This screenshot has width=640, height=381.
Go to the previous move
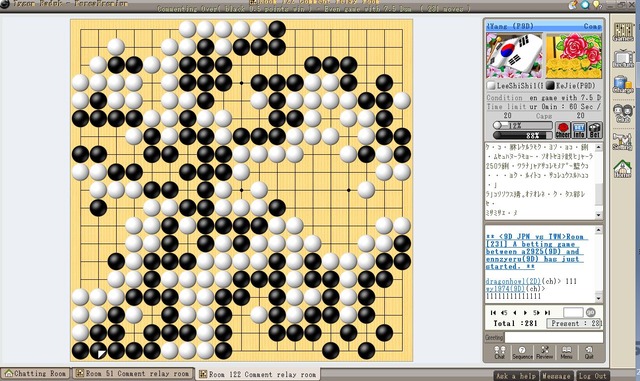click(x=515, y=312)
